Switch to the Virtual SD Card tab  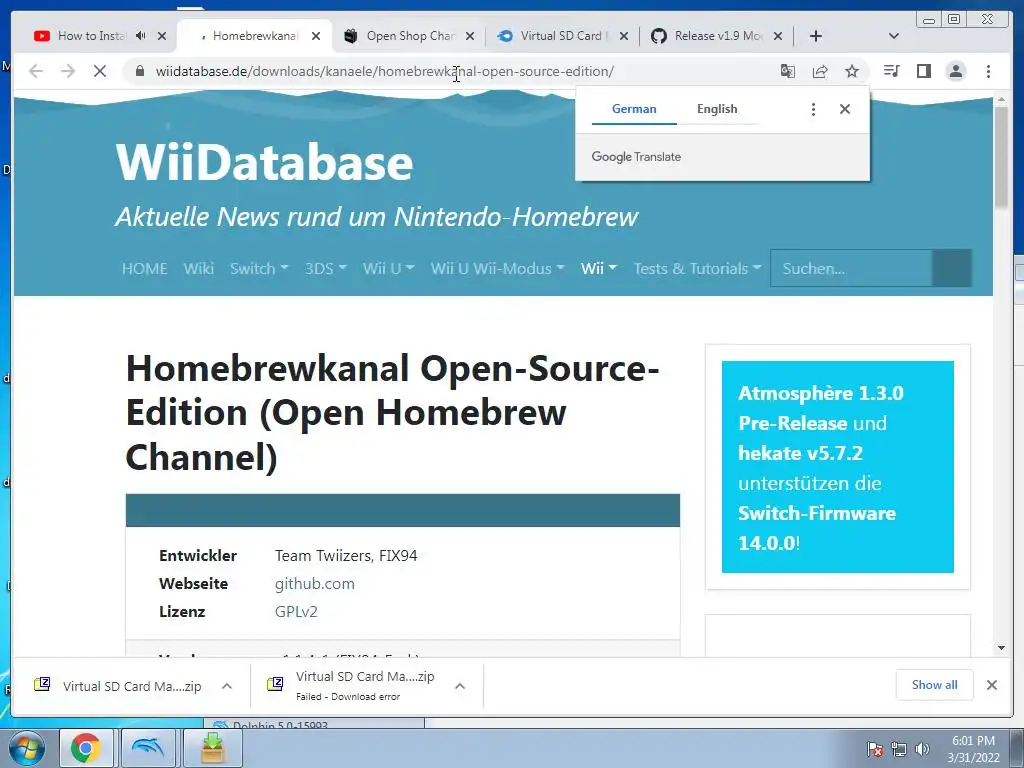pos(563,36)
